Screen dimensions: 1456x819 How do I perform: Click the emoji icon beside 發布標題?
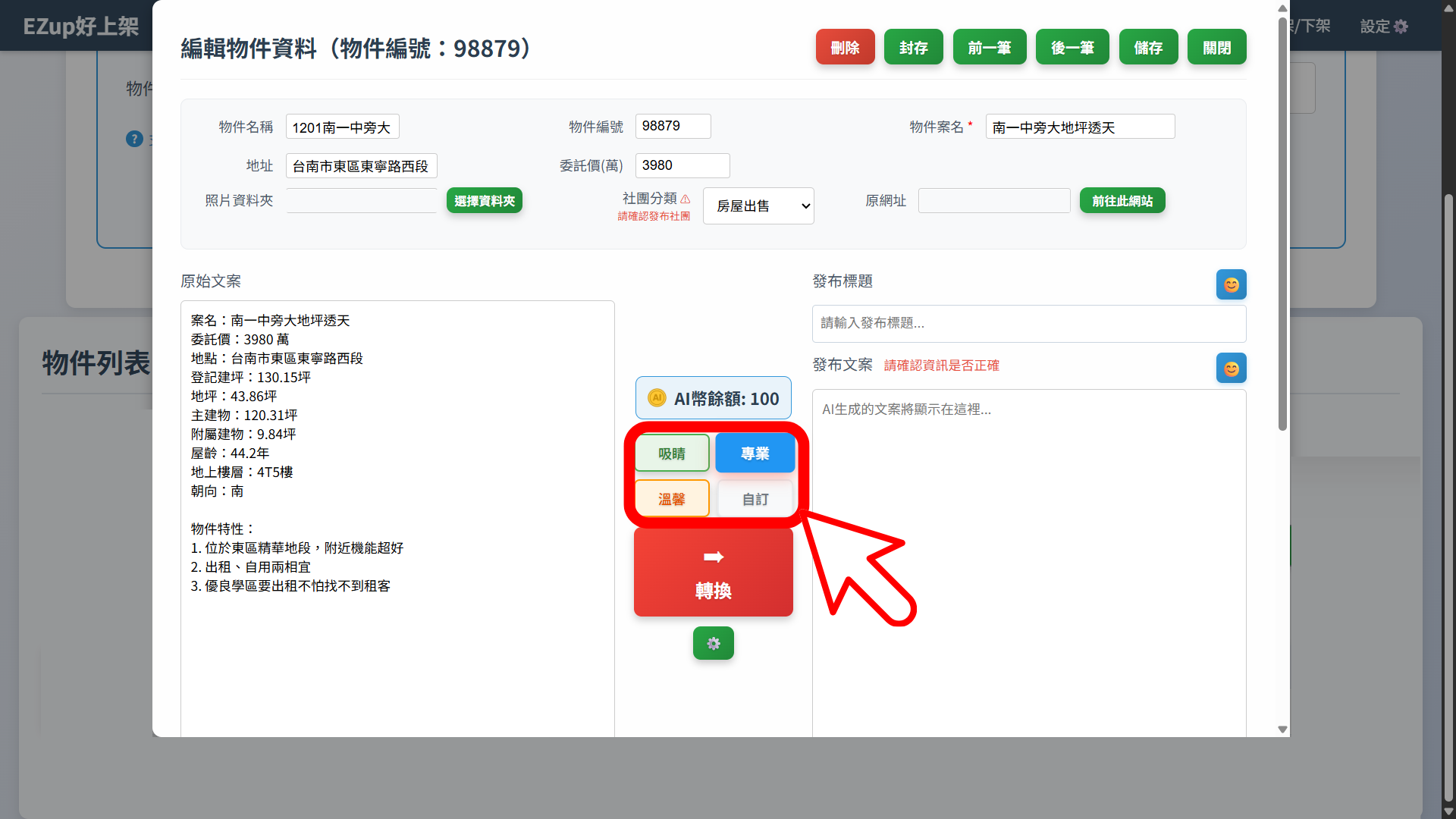[1231, 284]
